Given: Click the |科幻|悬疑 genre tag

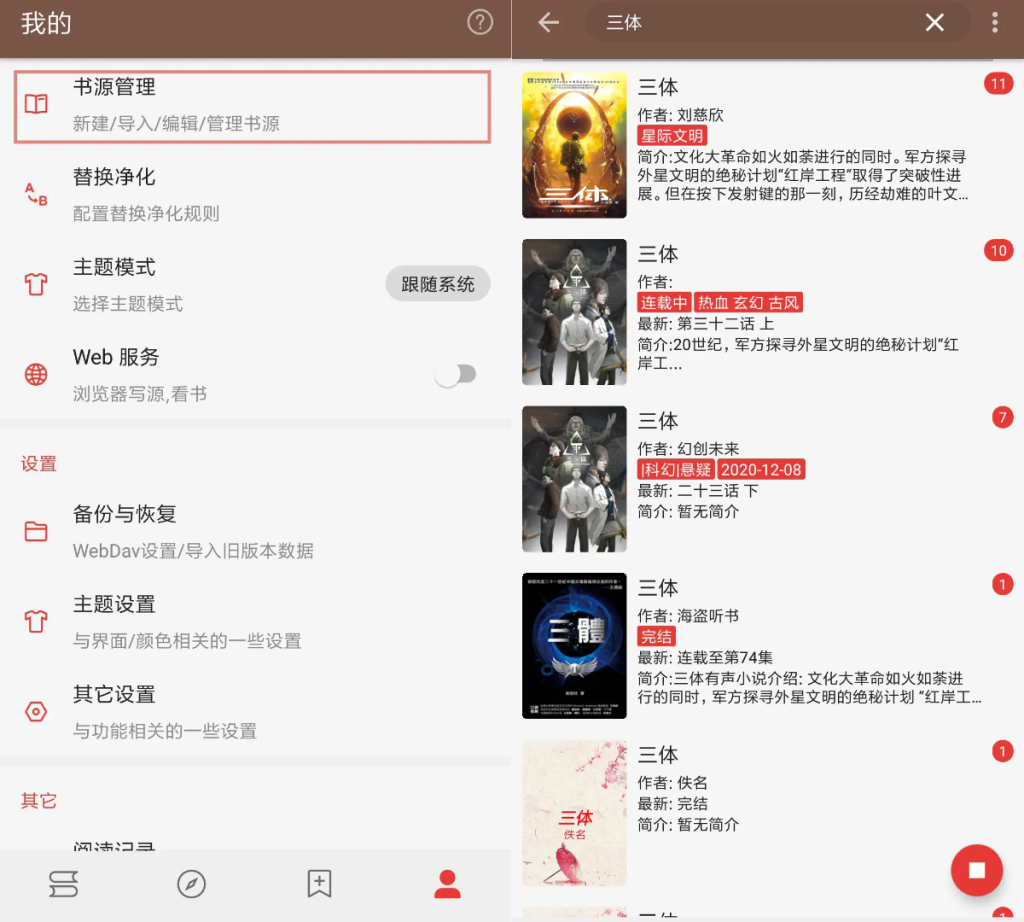Looking at the screenshot, I should coord(676,469).
